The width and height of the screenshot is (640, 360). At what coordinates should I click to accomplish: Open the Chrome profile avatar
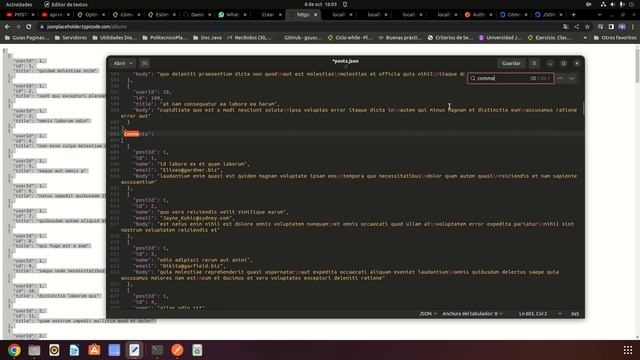click(622, 27)
